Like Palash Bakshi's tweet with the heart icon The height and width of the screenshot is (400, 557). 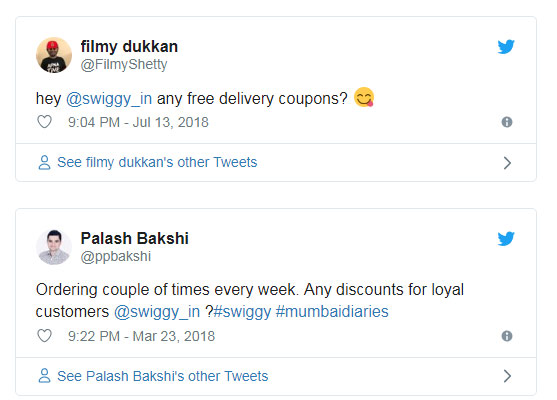click(44, 336)
